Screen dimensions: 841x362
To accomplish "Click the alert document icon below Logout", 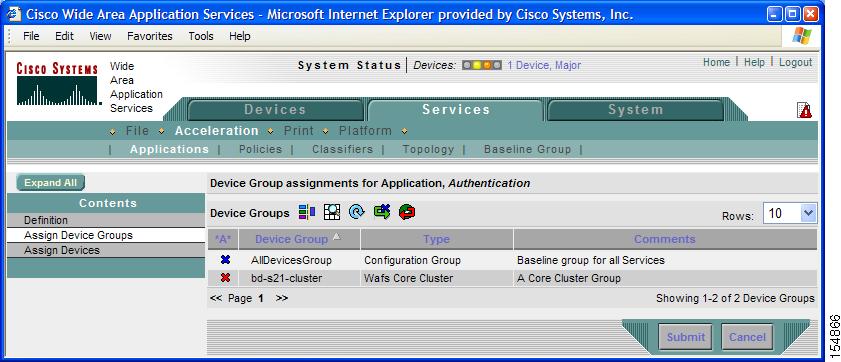I will 805,110.
